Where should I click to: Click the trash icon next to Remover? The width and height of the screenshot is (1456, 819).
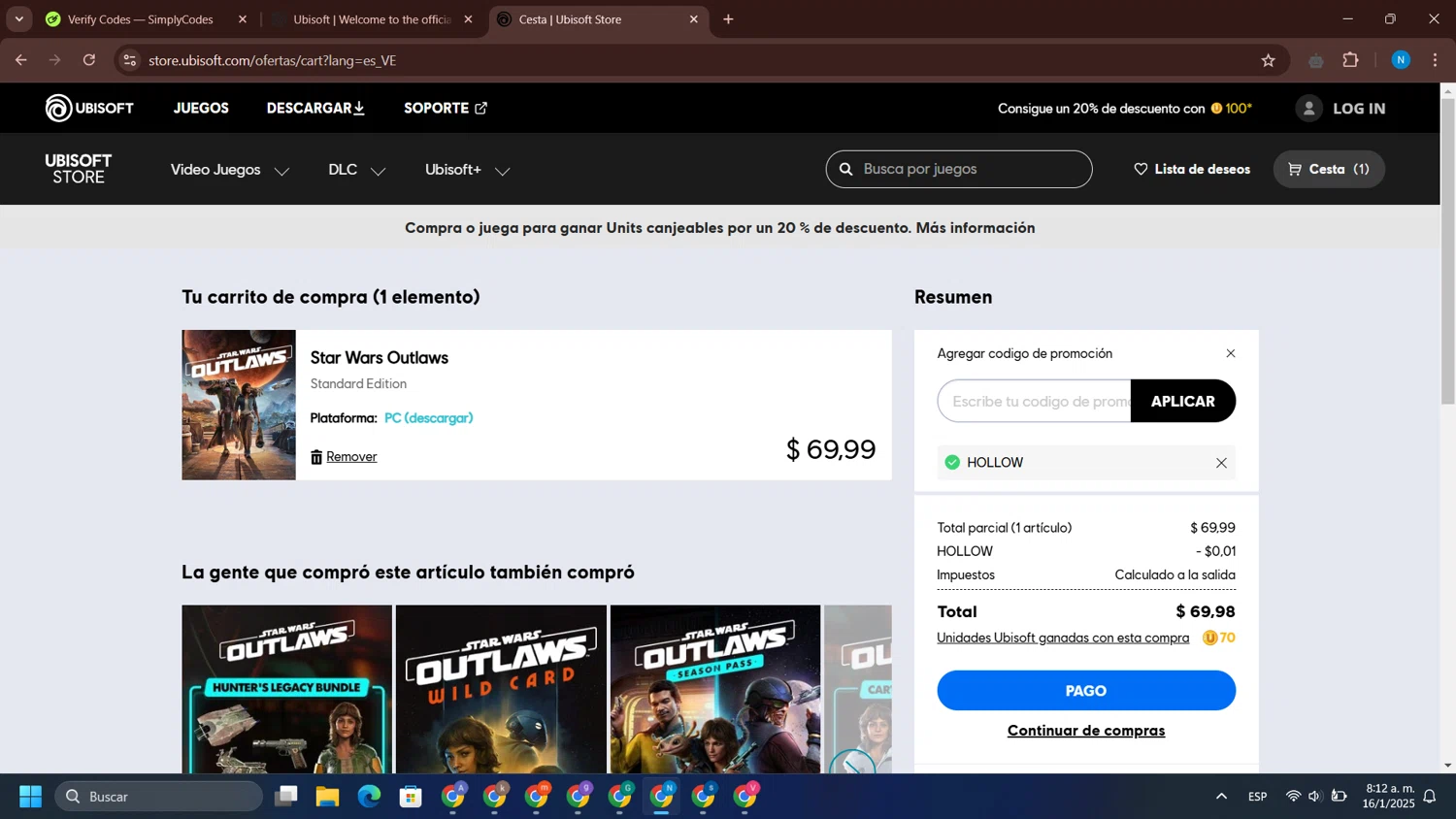316,456
